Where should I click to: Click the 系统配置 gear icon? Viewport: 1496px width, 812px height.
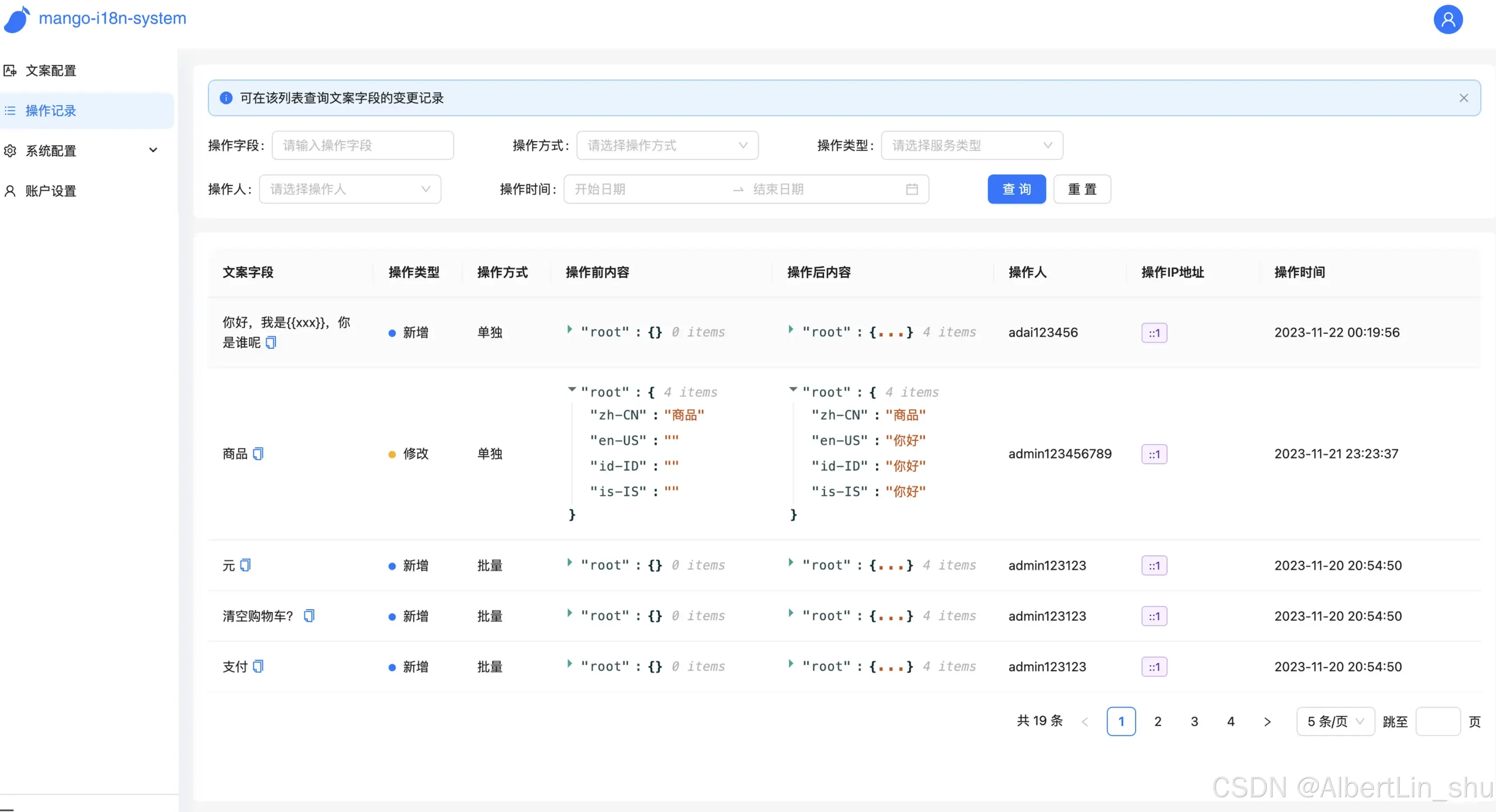point(10,151)
